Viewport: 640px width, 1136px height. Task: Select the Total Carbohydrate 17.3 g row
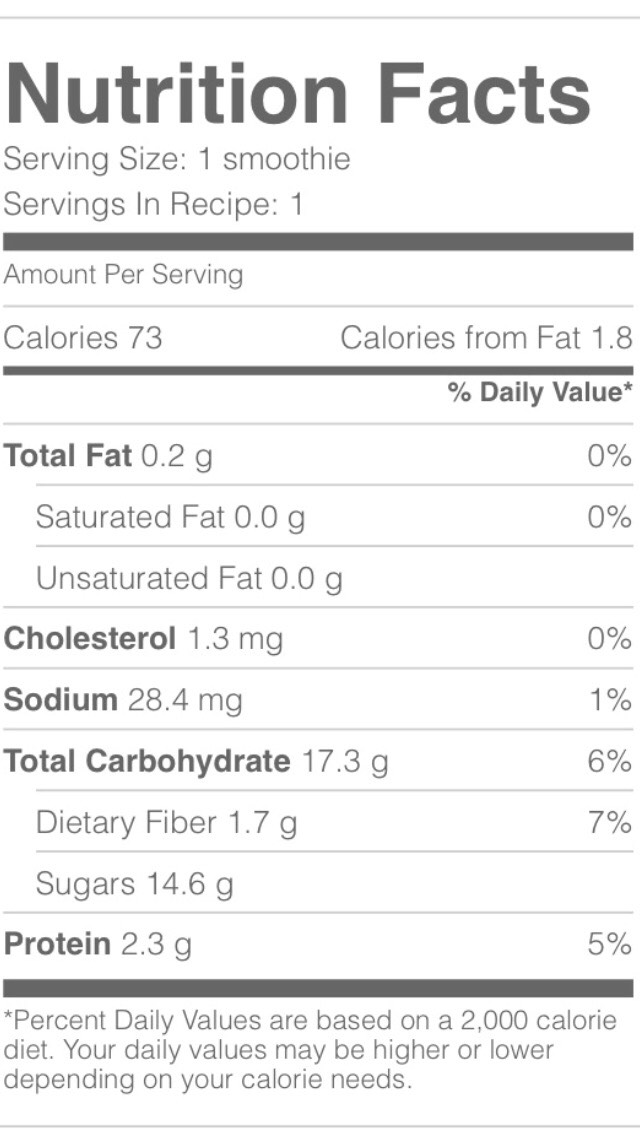tap(318, 761)
